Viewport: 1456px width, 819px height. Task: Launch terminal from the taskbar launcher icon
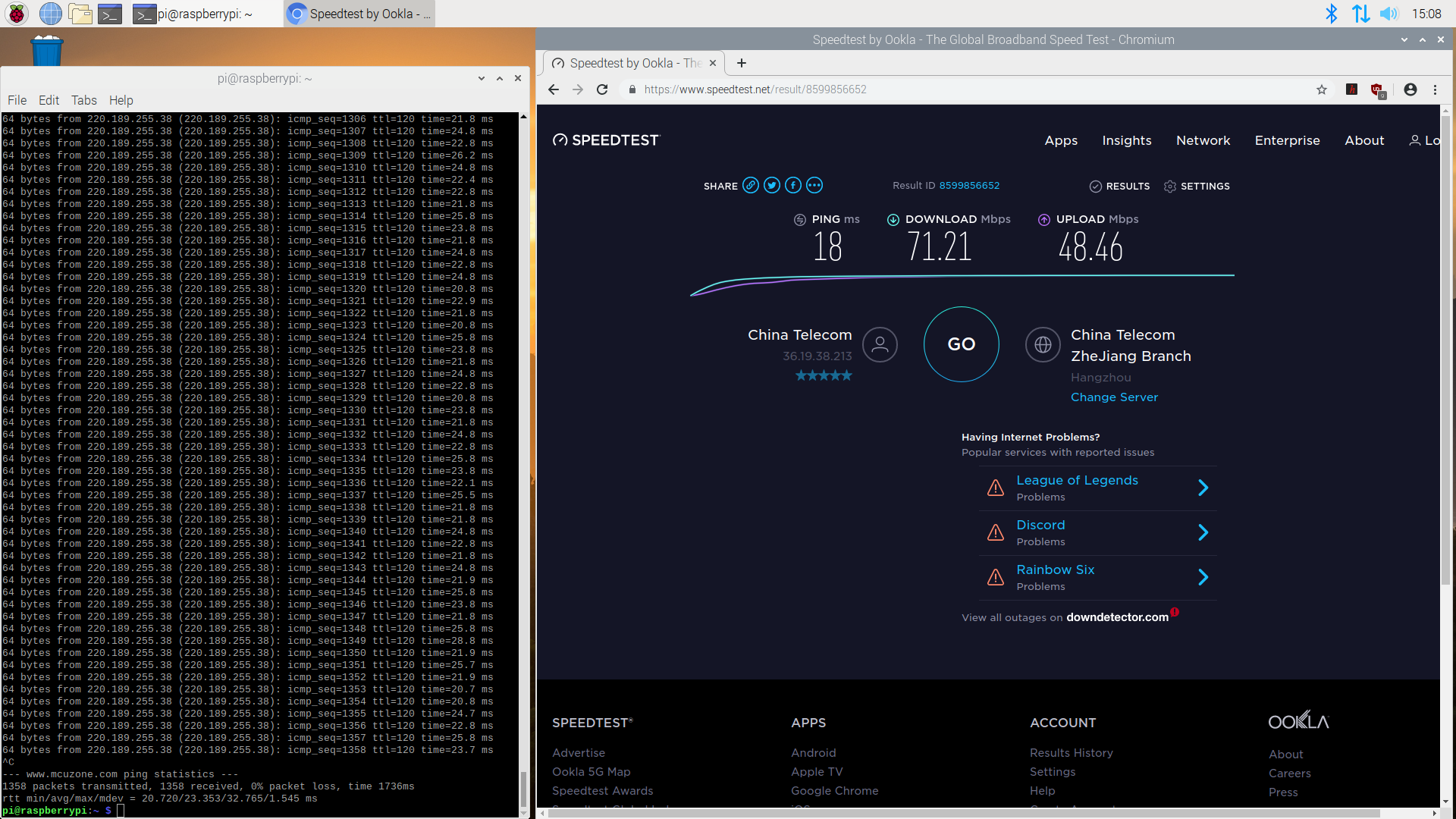click(110, 14)
